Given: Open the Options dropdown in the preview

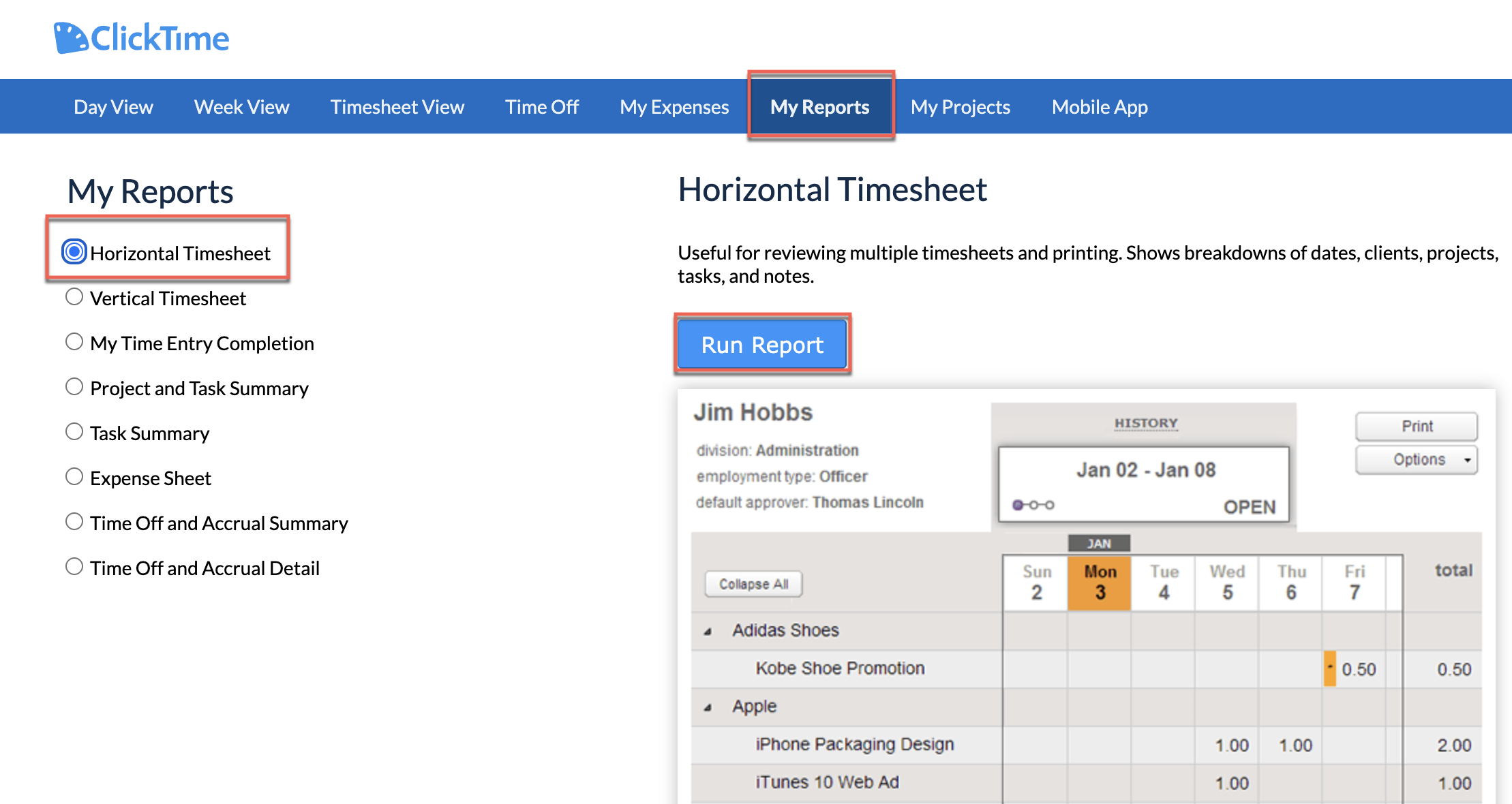Looking at the screenshot, I should (1417, 460).
